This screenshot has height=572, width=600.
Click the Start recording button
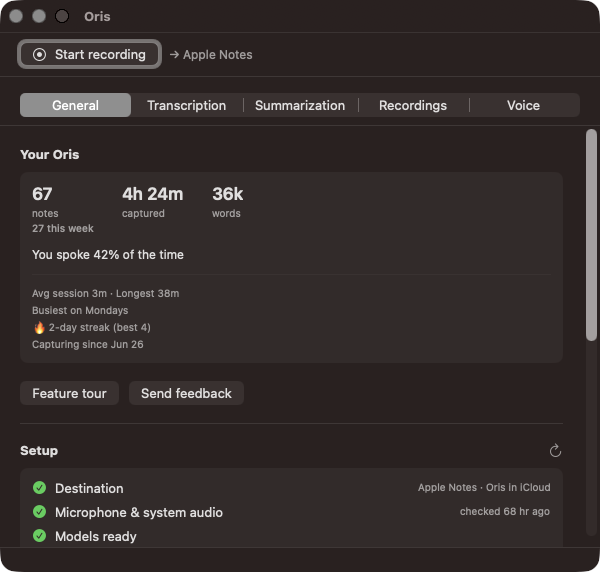click(x=89, y=54)
